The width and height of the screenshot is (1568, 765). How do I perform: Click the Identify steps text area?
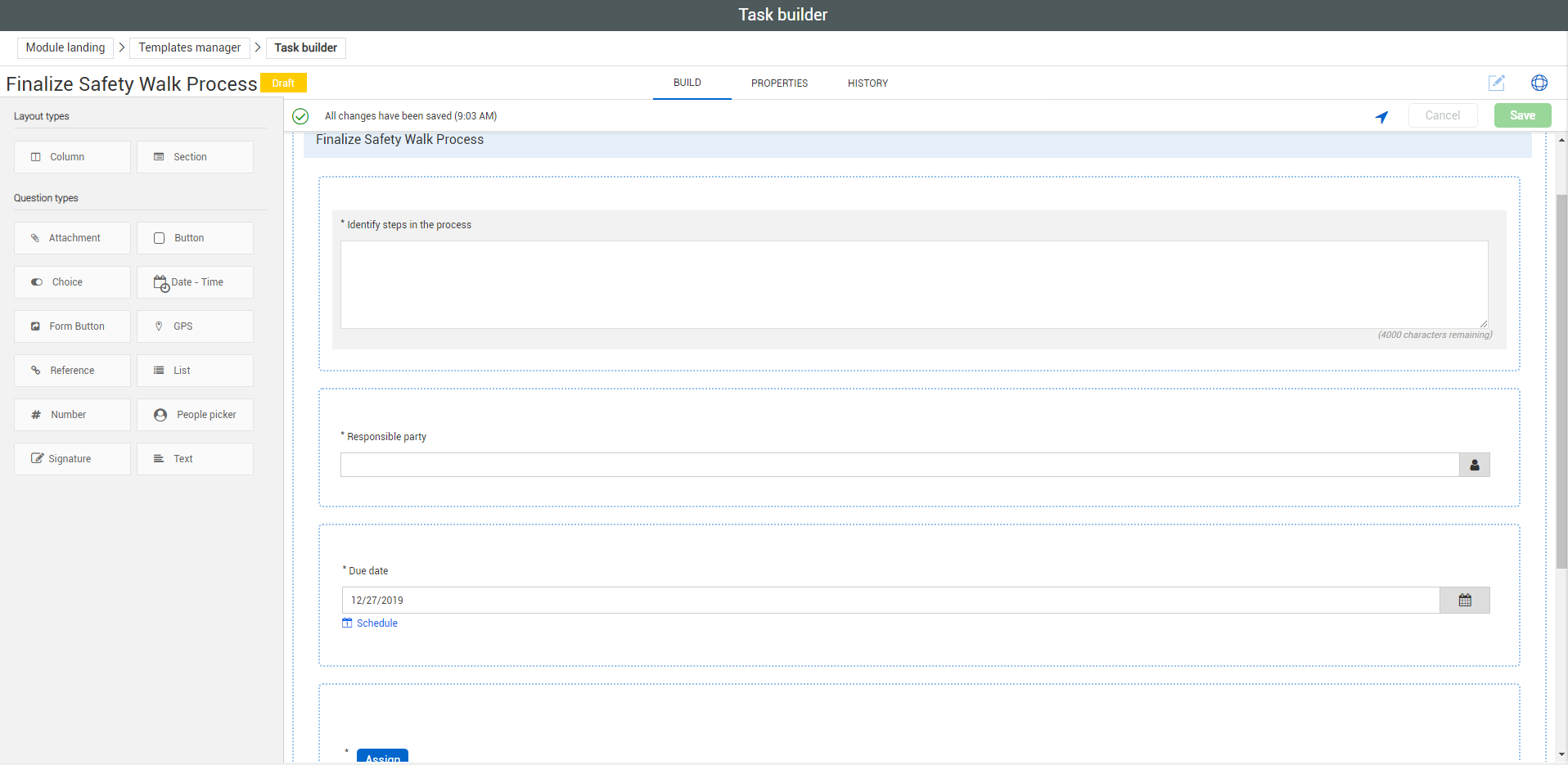click(x=913, y=285)
